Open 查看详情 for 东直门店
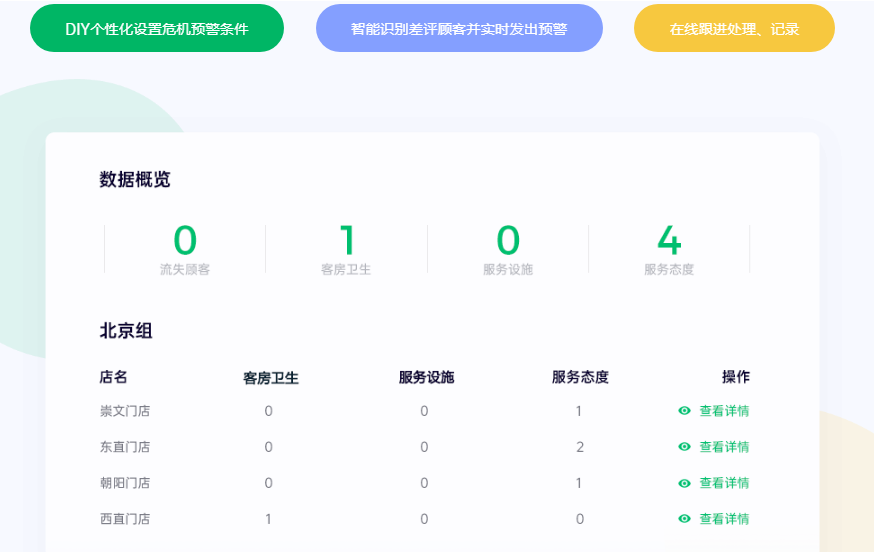Viewport: 874px width, 552px height. point(724,447)
